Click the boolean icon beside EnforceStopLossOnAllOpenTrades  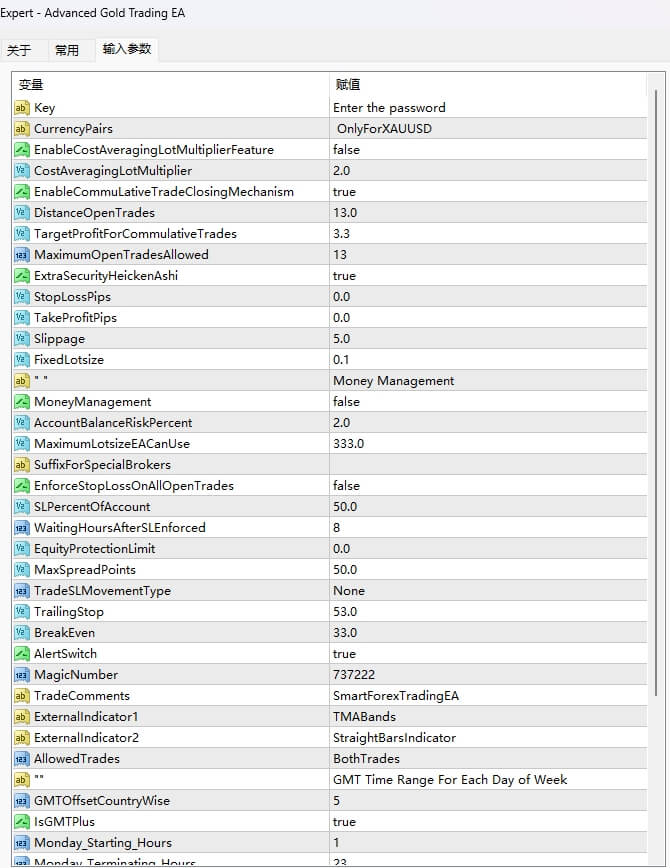[21, 486]
